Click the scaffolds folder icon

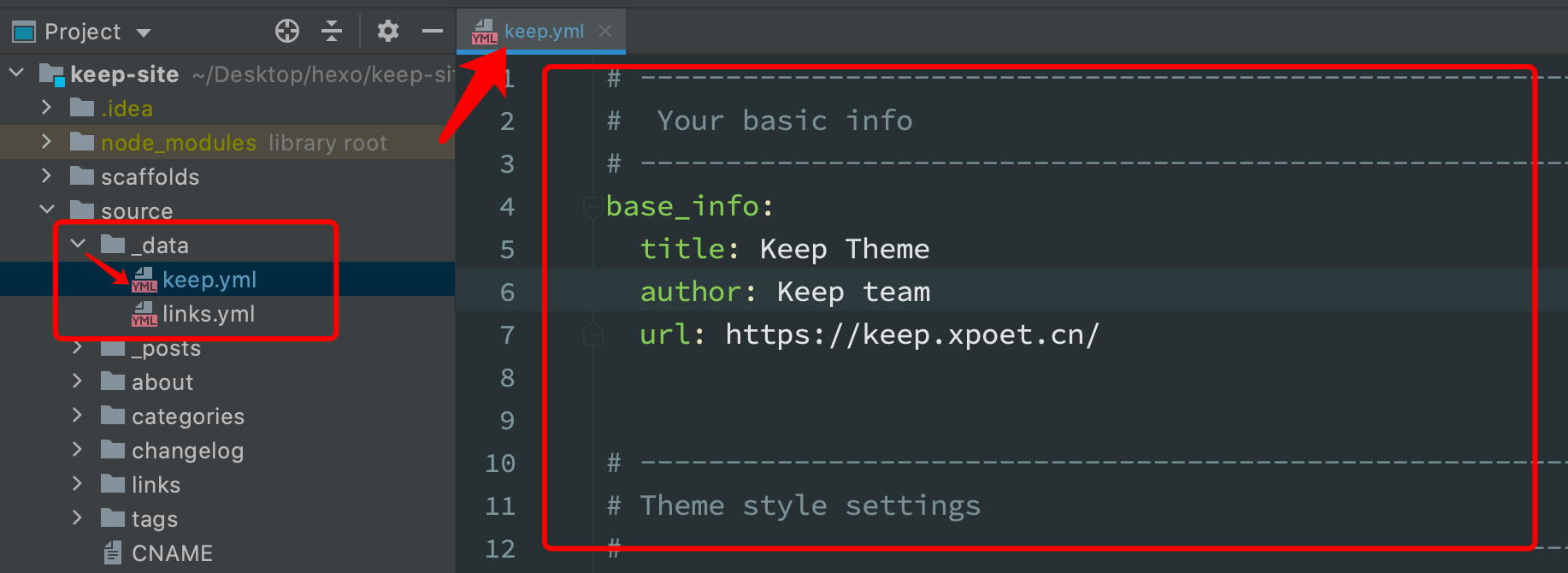(82, 176)
